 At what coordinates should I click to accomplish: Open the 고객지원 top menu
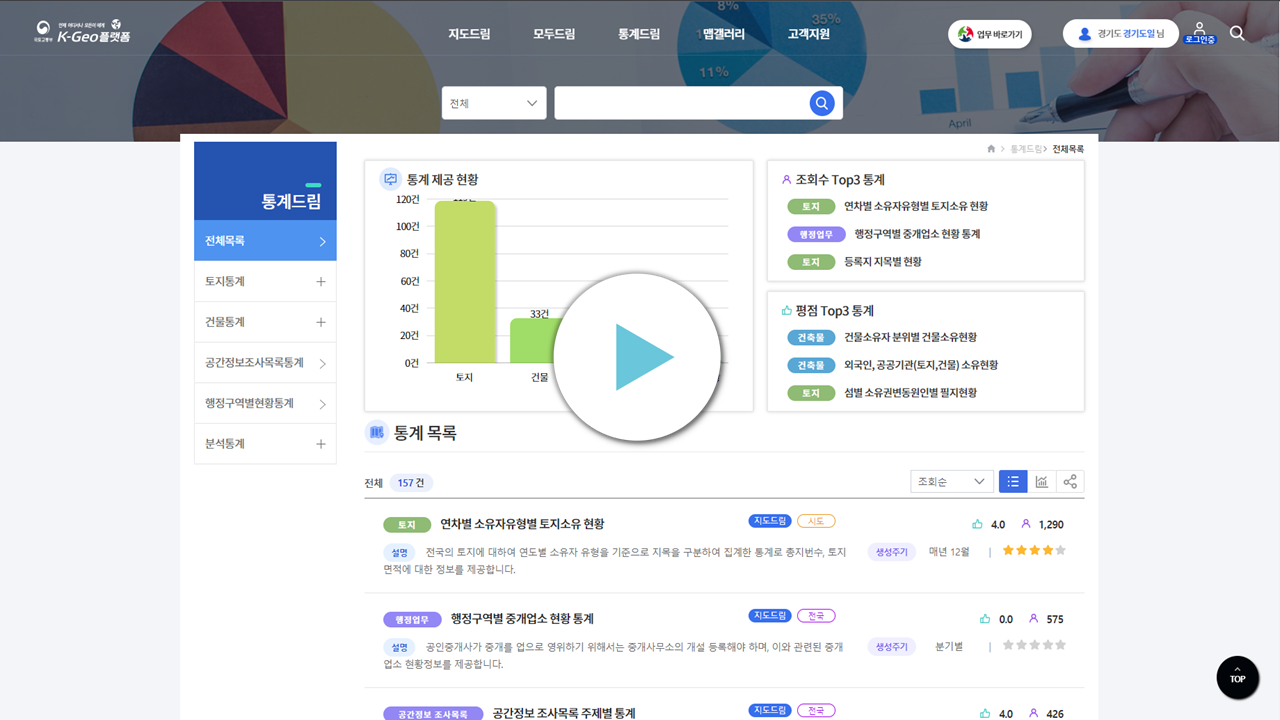pyautogui.click(x=808, y=34)
